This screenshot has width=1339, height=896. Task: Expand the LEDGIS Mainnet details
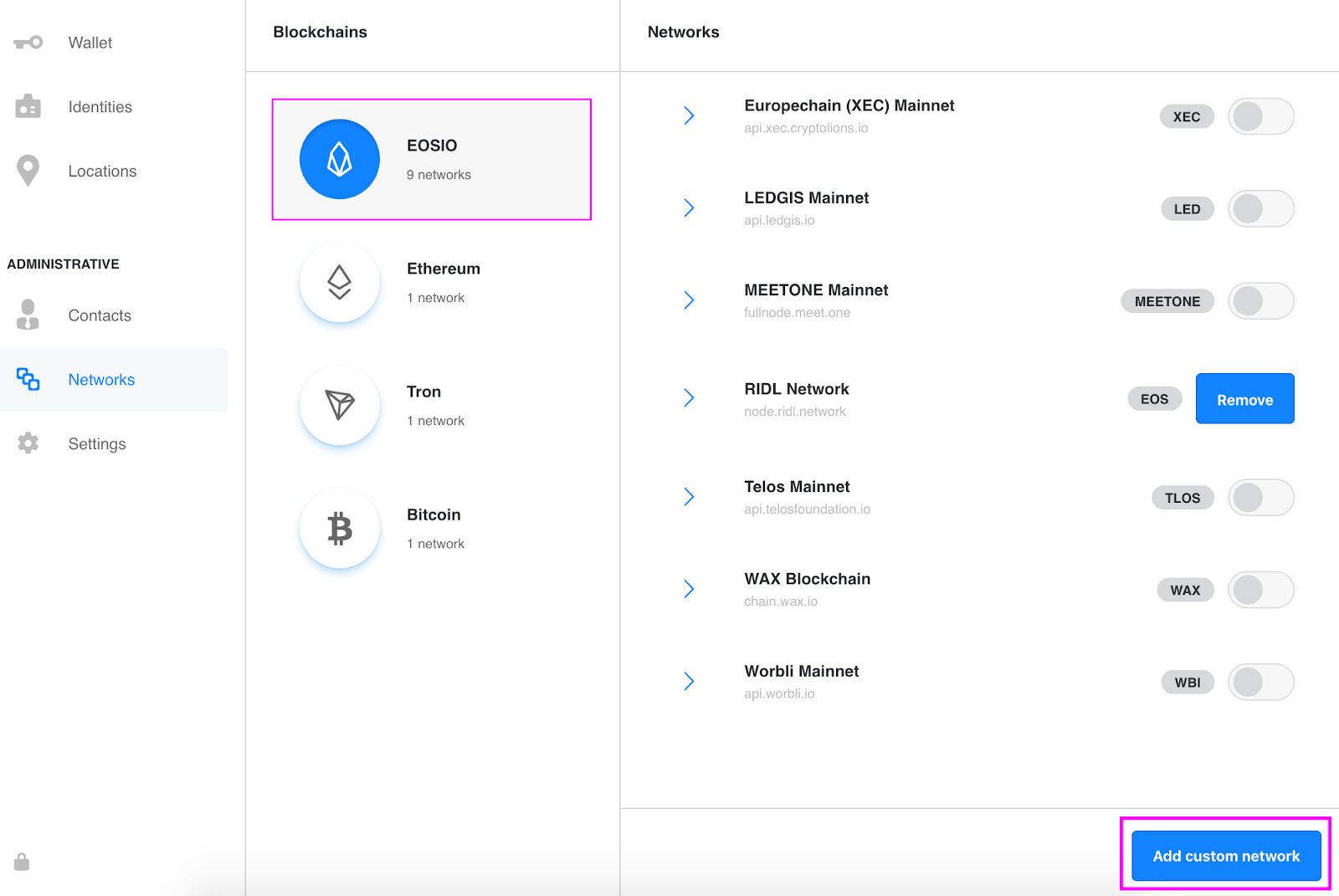click(689, 207)
